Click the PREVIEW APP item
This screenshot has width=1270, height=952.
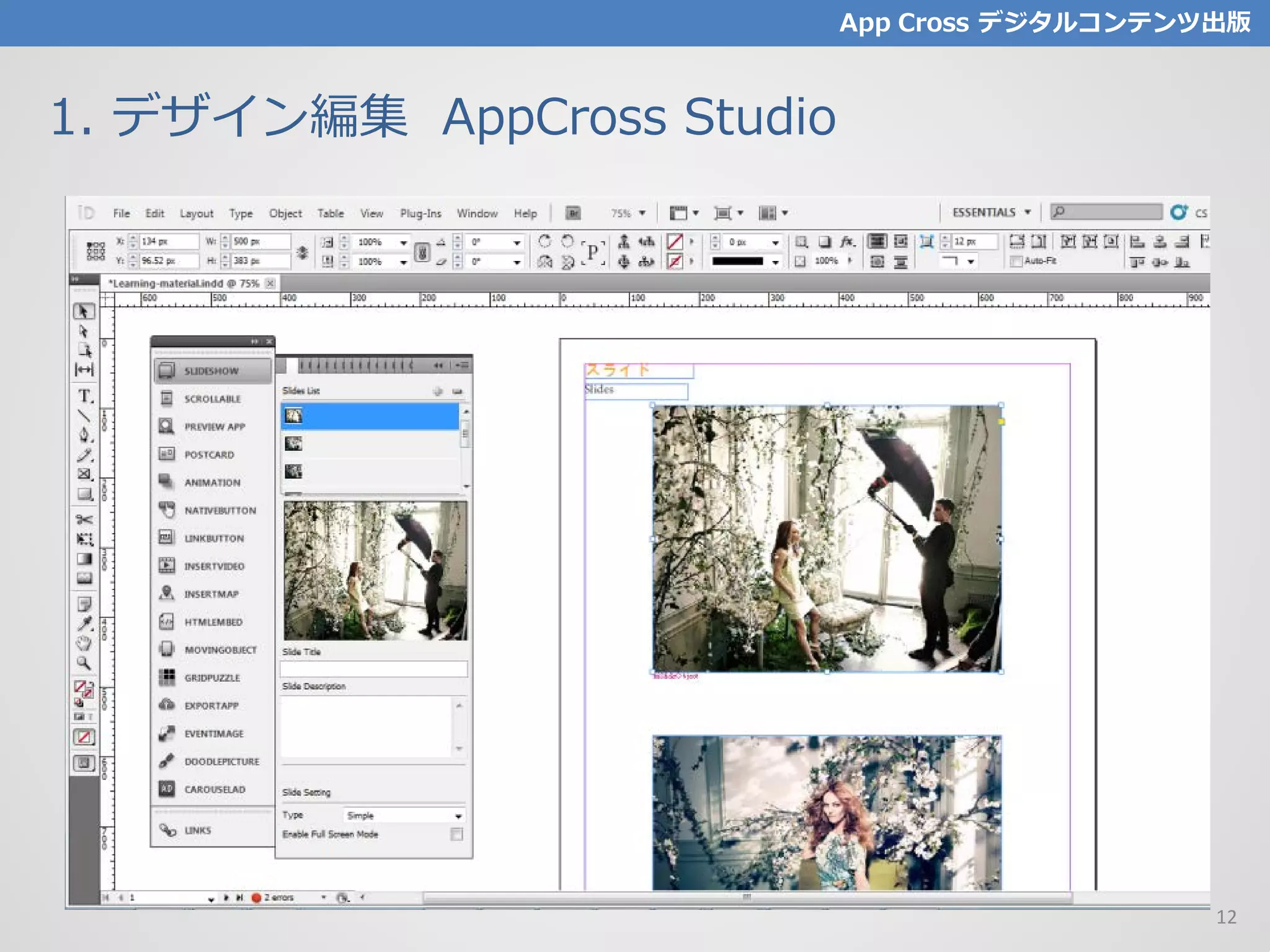point(212,426)
